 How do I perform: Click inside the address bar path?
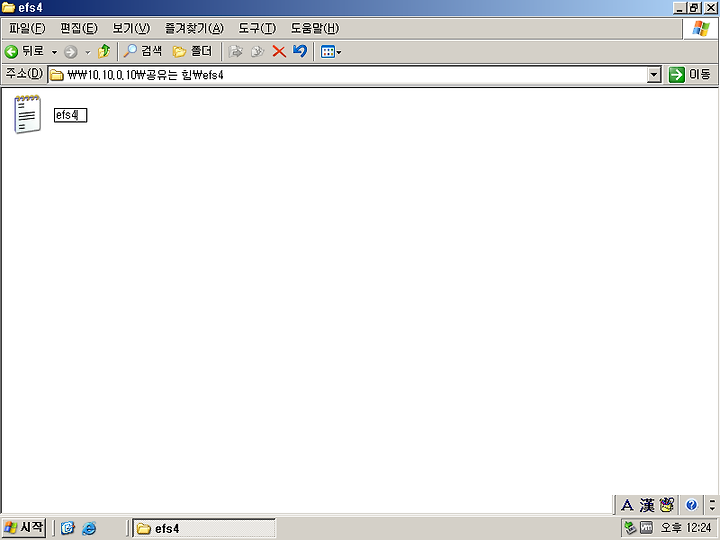349,75
